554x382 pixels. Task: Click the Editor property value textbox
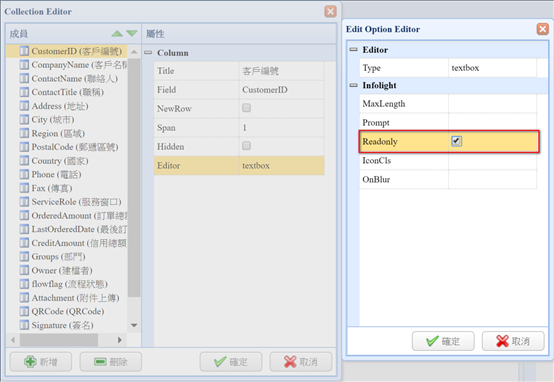coord(281,165)
